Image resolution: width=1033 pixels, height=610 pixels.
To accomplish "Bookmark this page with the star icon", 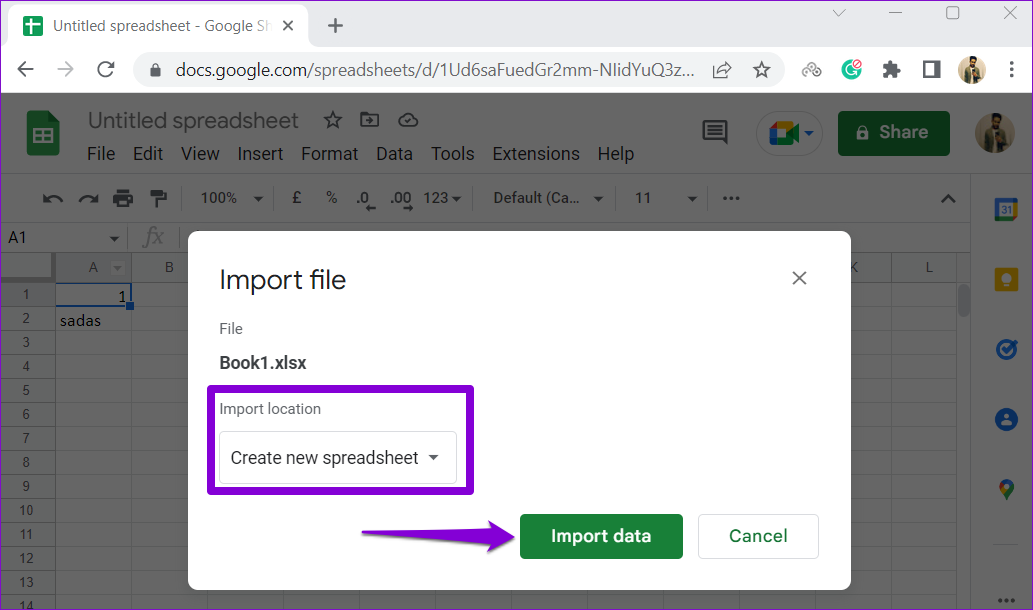I will 762,70.
